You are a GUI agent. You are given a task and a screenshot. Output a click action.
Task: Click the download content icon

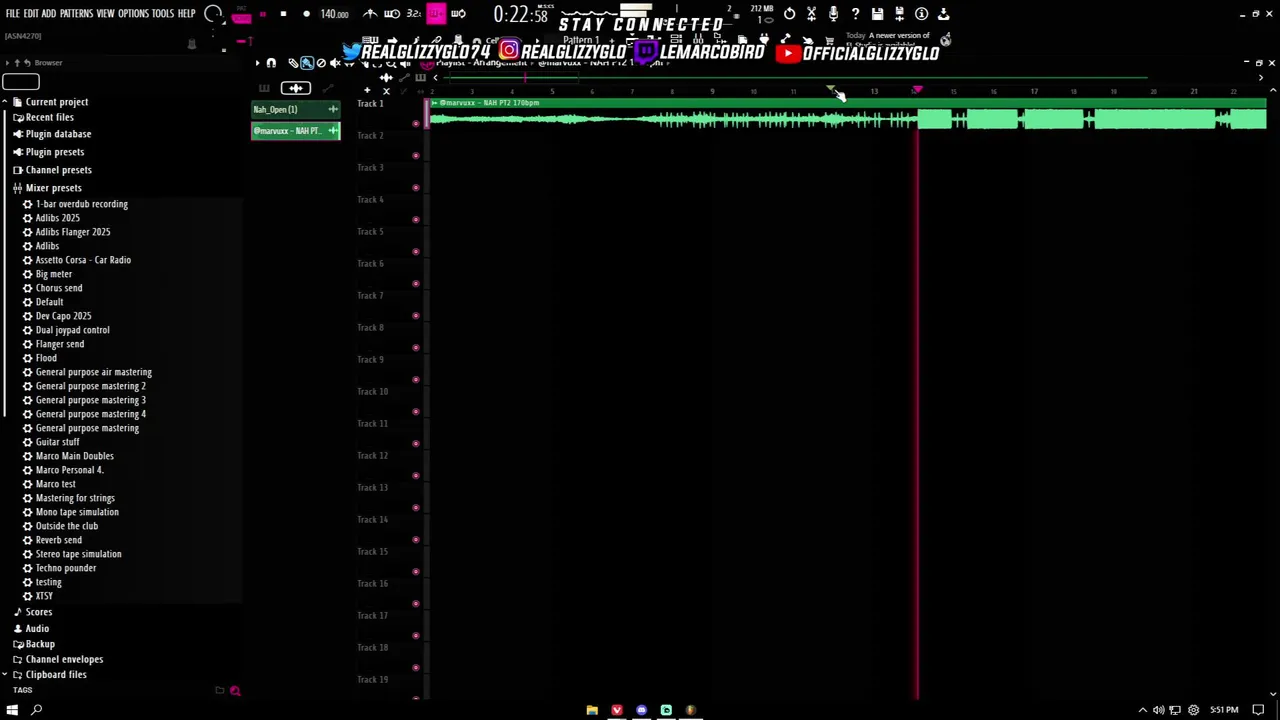click(x=943, y=14)
